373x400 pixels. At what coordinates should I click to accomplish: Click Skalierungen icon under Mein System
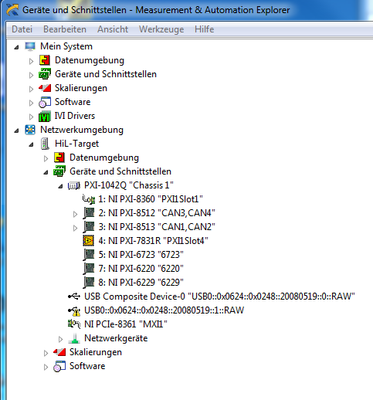tap(44, 88)
